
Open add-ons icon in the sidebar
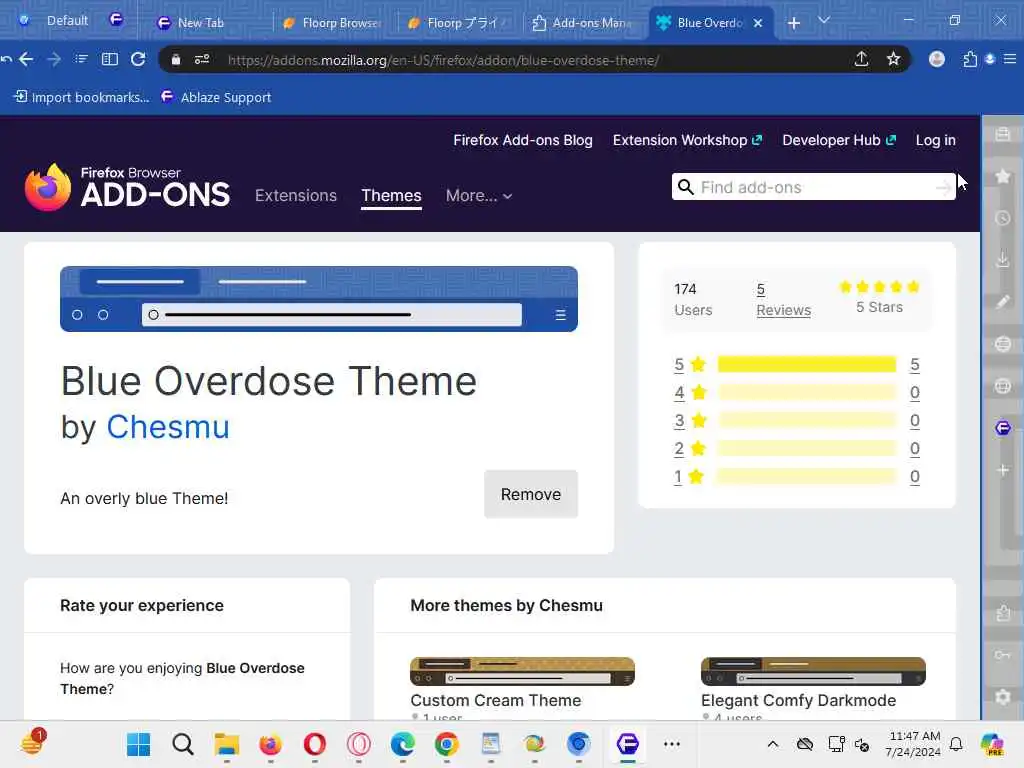pos(1002,613)
